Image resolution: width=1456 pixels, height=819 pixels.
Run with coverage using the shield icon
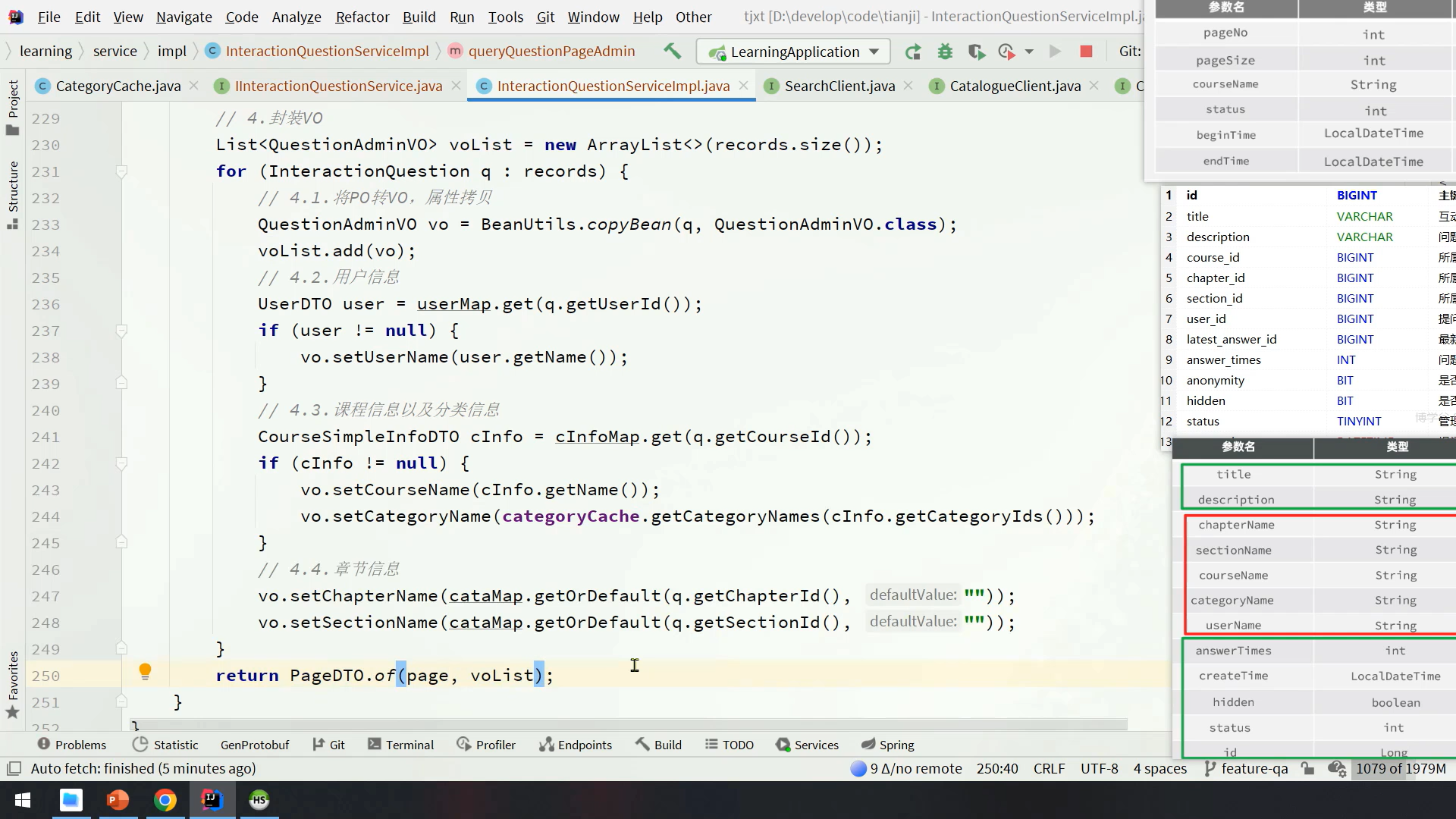[x=976, y=52]
